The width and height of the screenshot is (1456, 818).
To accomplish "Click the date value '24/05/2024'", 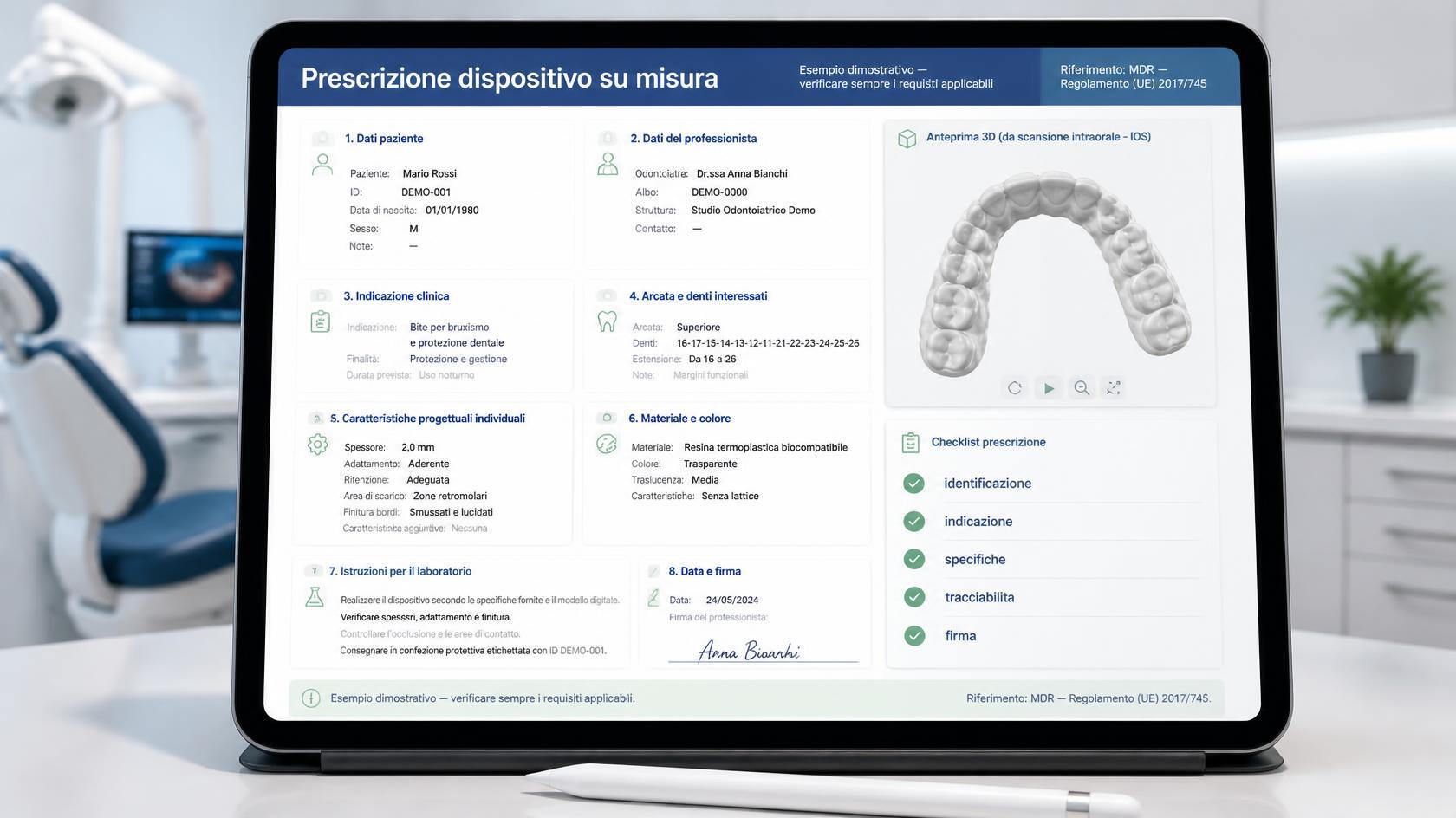I will (x=732, y=601).
